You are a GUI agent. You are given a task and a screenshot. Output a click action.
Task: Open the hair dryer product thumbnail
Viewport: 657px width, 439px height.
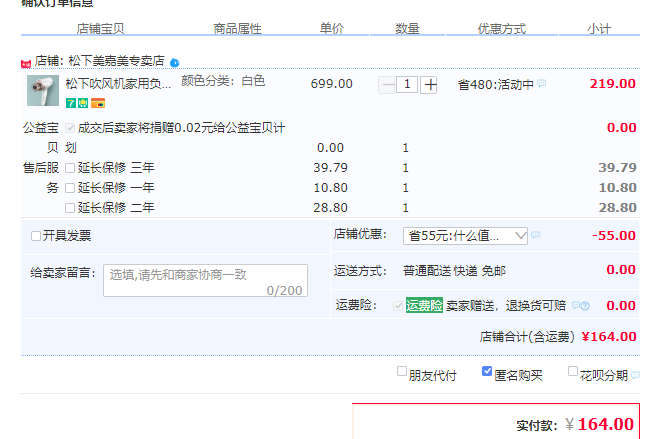tap(43, 90)
